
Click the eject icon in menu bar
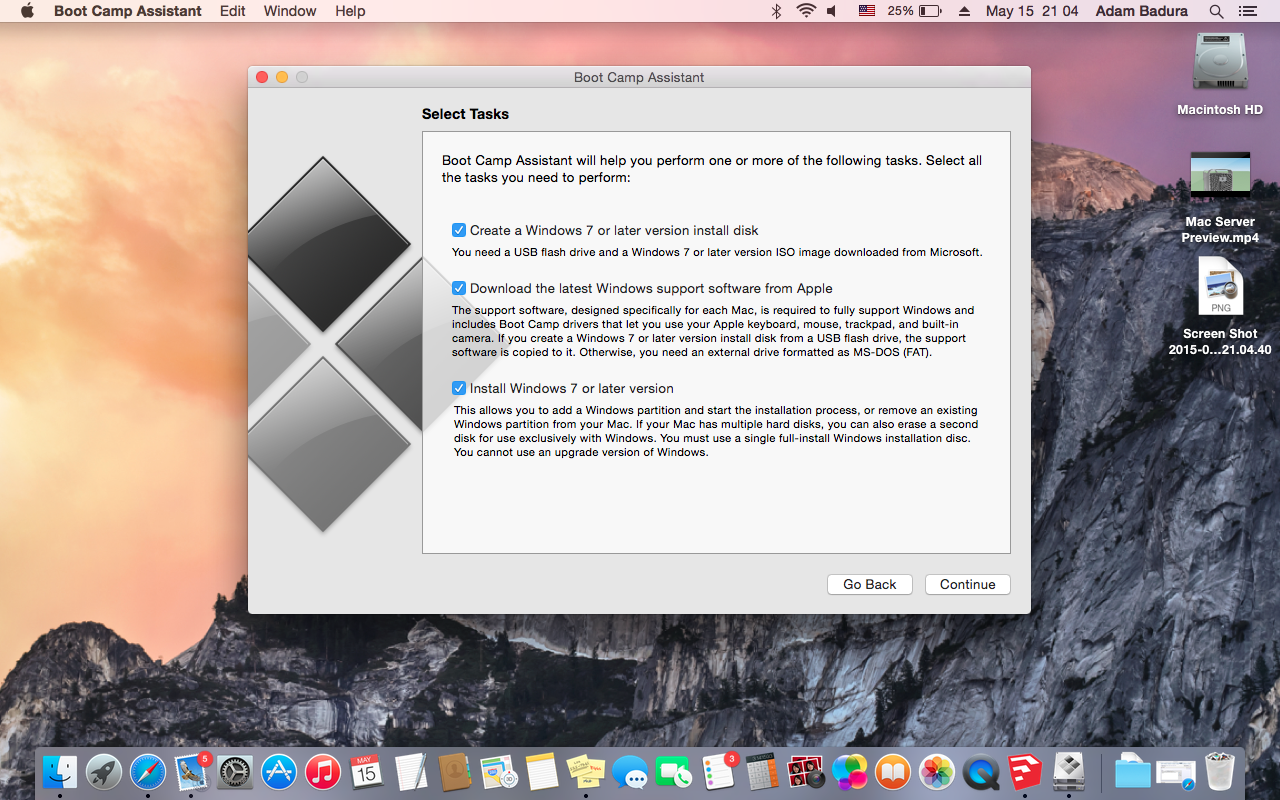tap(964, 11)
